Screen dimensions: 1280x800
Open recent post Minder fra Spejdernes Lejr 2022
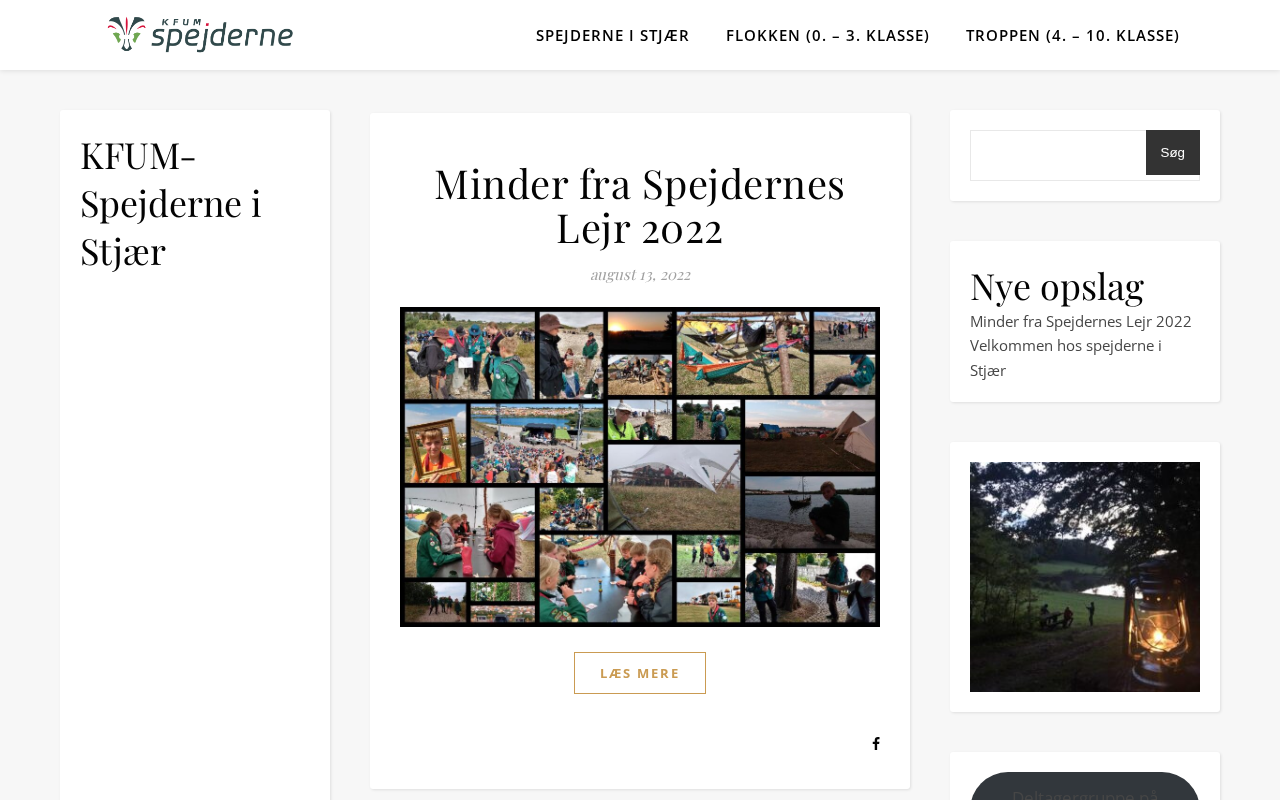[1081, 321]
